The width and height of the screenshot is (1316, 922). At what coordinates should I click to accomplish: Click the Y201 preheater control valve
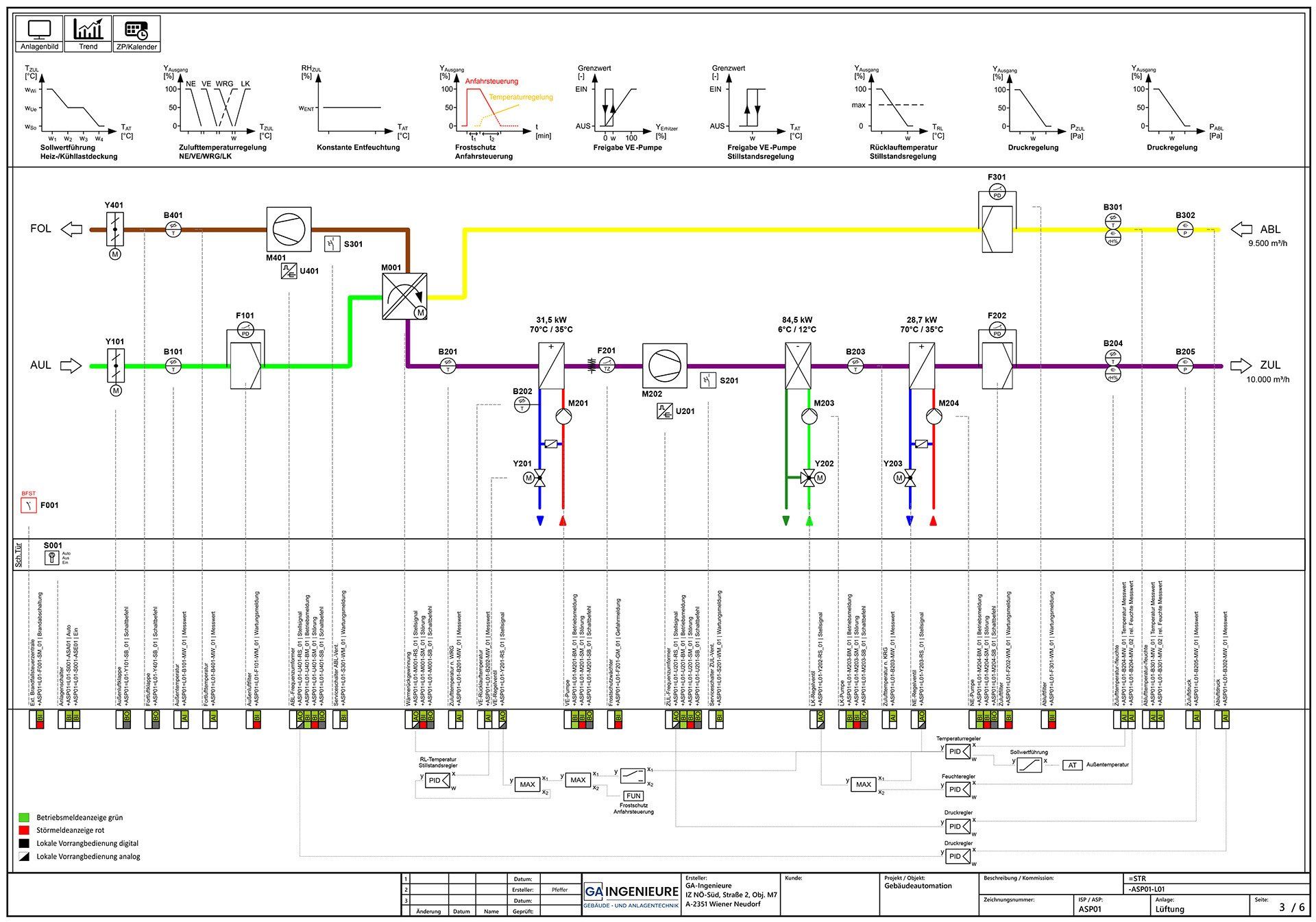coord(539,478)
